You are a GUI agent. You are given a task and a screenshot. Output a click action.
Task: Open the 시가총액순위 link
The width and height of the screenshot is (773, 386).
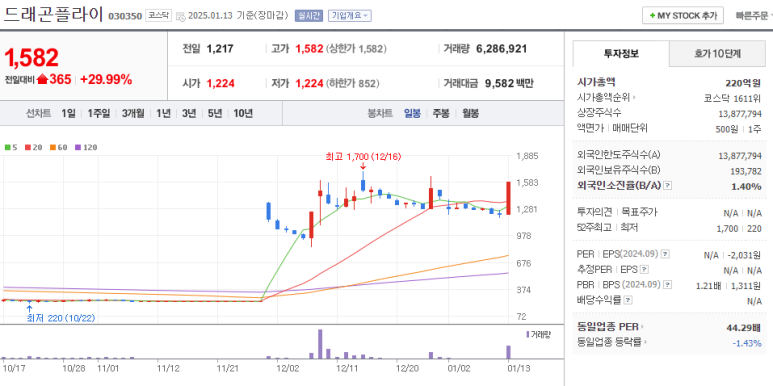coord(606,97)
